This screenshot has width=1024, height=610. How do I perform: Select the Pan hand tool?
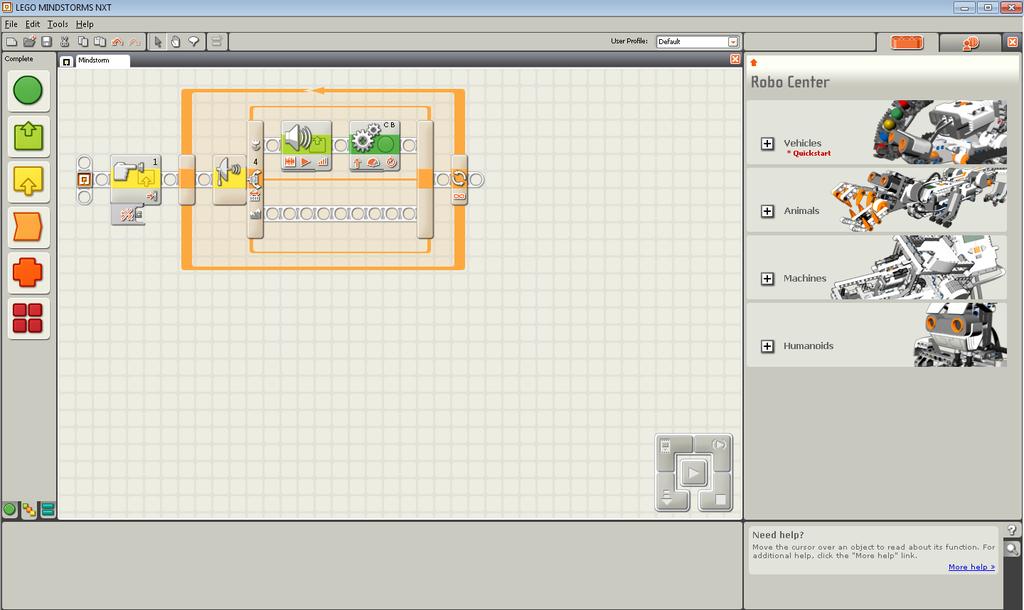[x=176, y=42]
